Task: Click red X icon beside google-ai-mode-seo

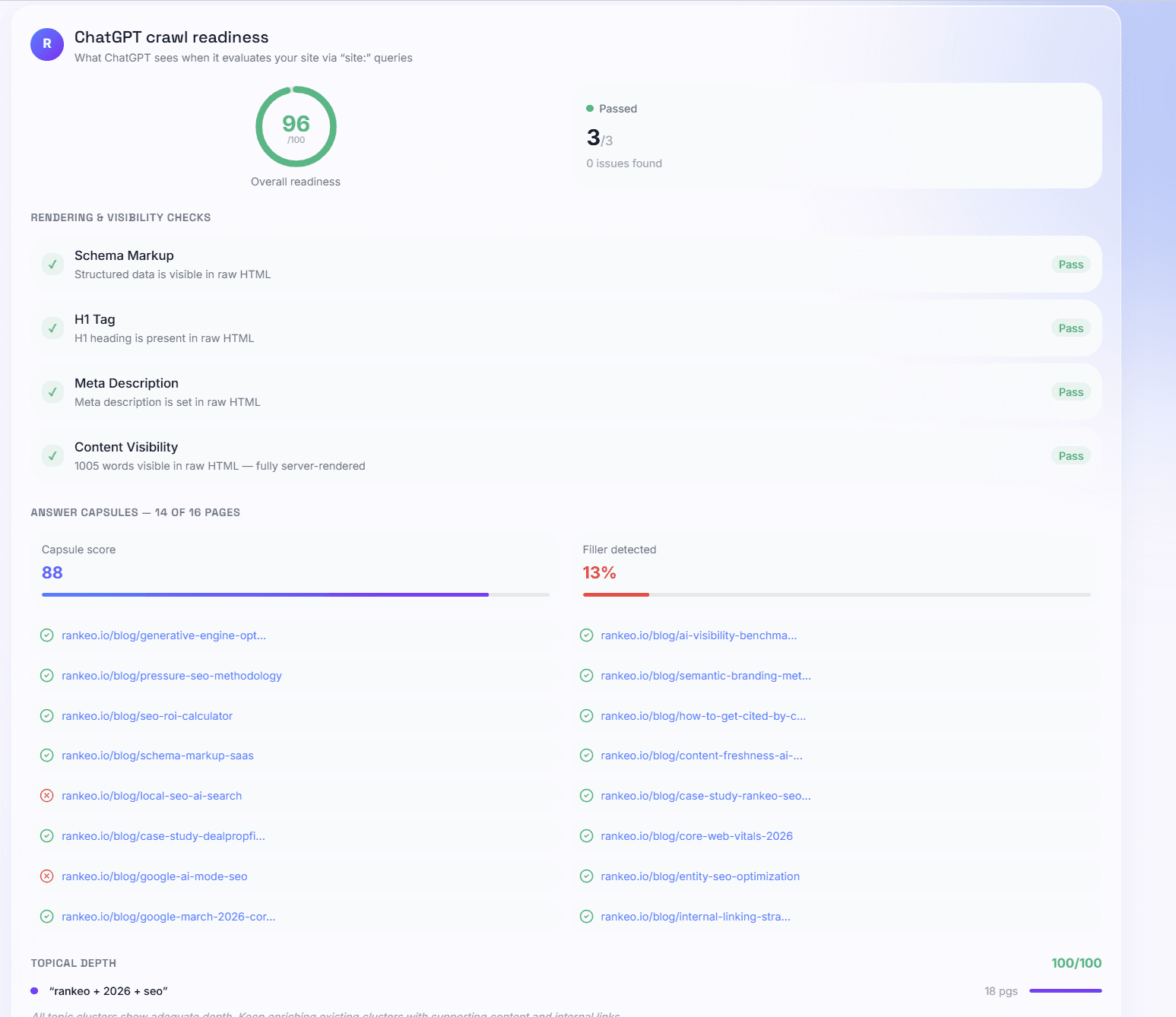Action: click(x=46, y=876)
